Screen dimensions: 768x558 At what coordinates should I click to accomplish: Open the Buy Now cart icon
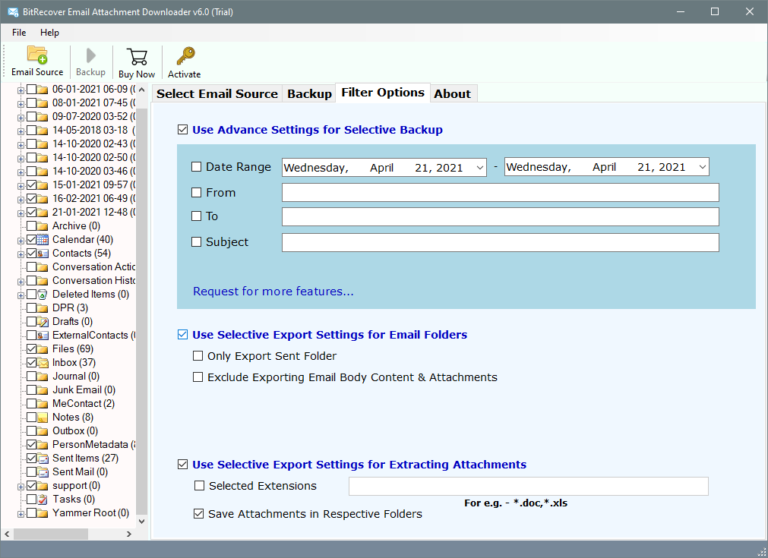pyautogui.click(x=137, y=56)
